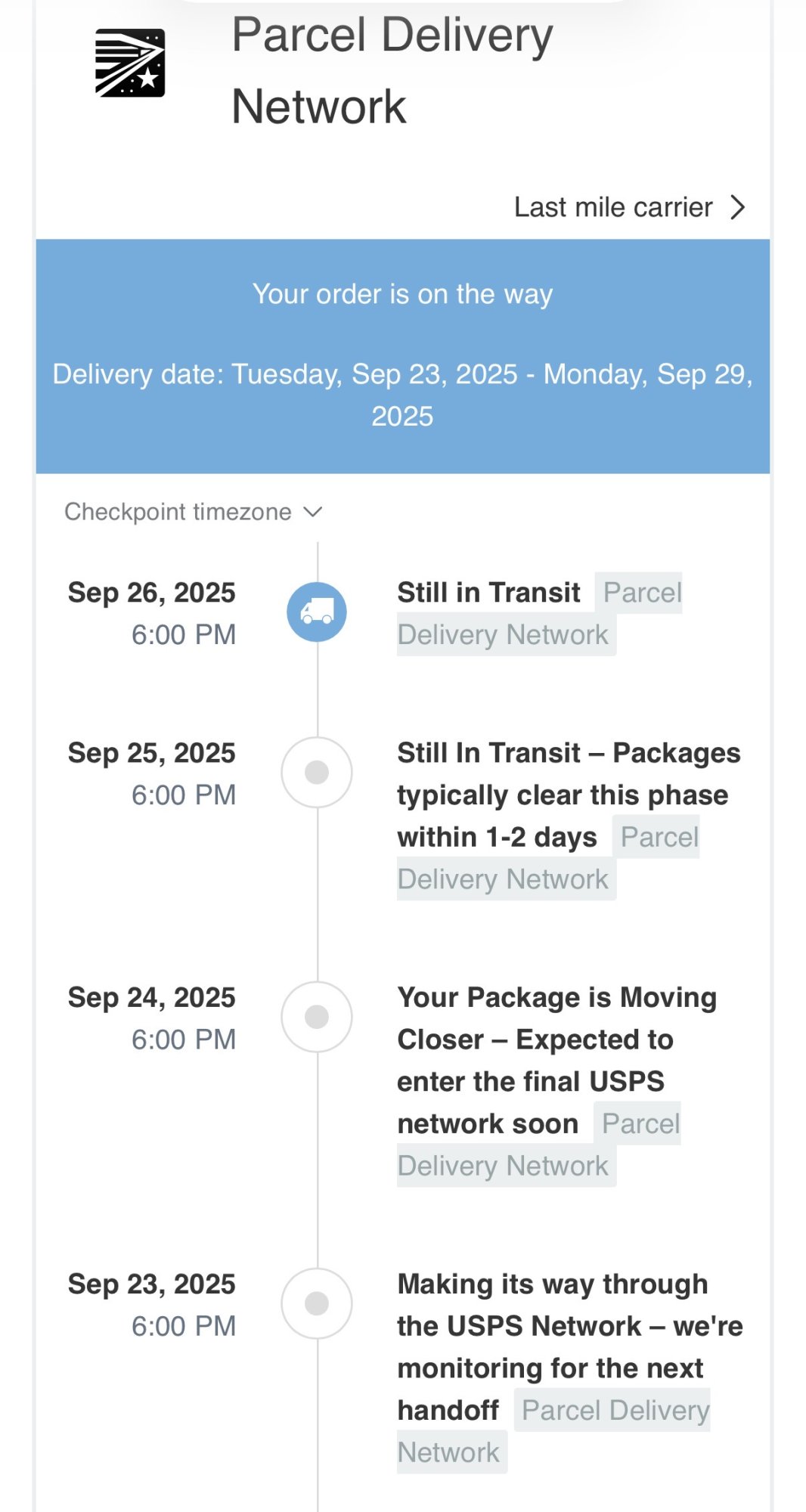The width and height of the screenshot is (806, 1512).
Task: Tap the Your order is on the way banner
Action: pyautogui.click(x=402, y=294)
